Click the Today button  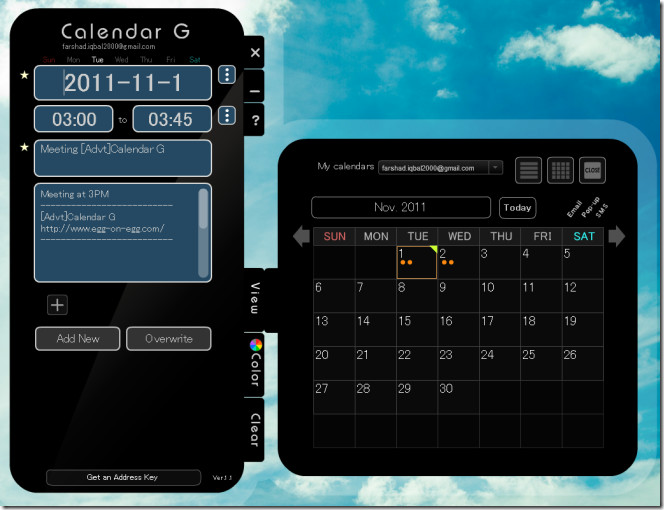tap(517, 208)
